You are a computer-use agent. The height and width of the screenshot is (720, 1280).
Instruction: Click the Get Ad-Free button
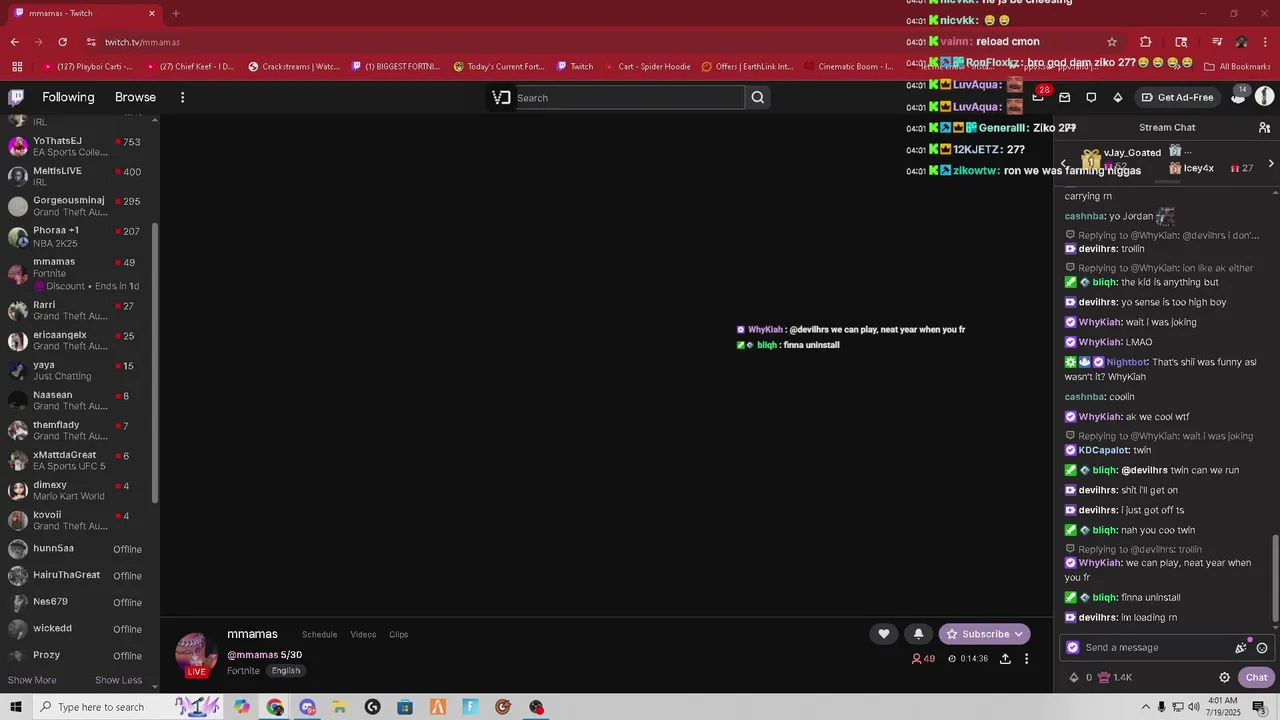(x=1177, y=97)
